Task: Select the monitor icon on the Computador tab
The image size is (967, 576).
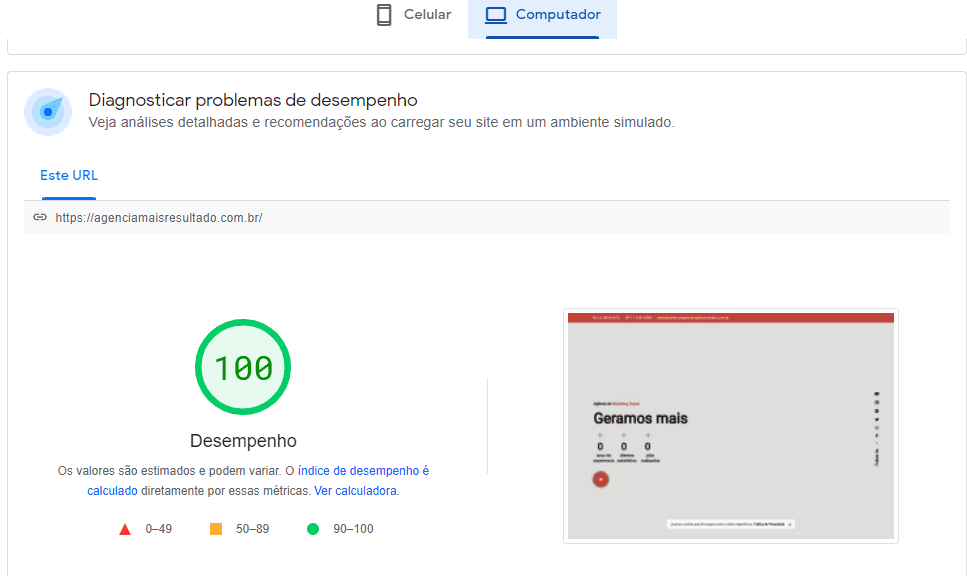Action: [498, 14]
